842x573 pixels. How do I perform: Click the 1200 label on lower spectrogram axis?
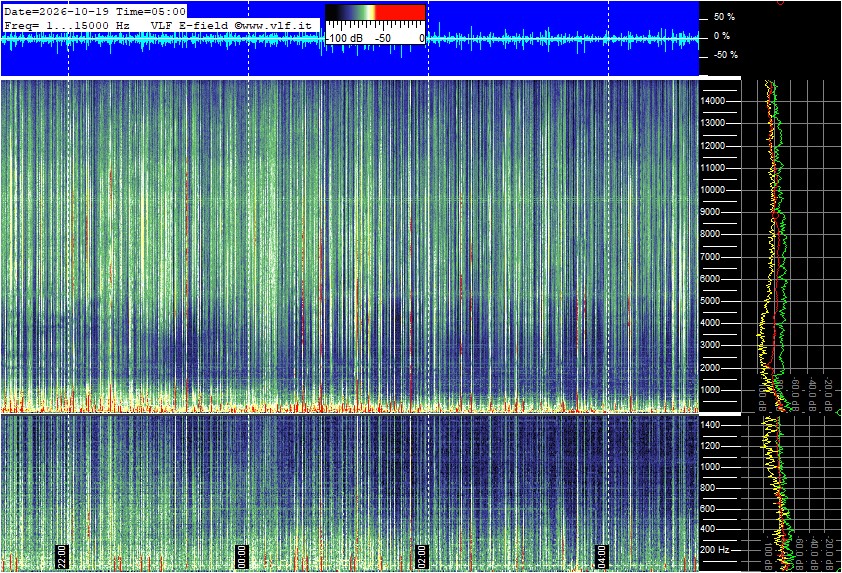click(709, 446)
